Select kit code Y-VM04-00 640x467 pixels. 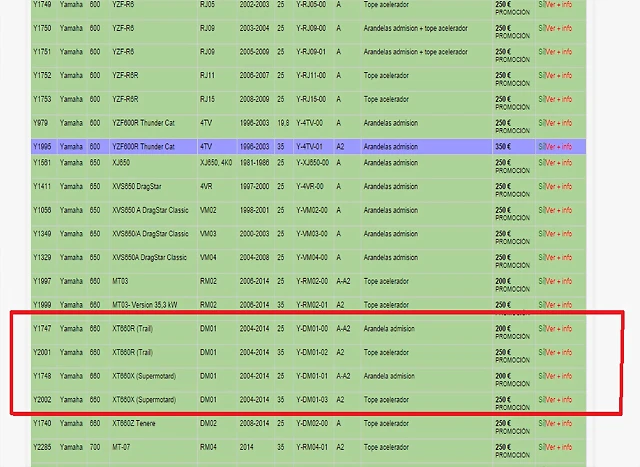pyautogui.click(x=312, y=258)
